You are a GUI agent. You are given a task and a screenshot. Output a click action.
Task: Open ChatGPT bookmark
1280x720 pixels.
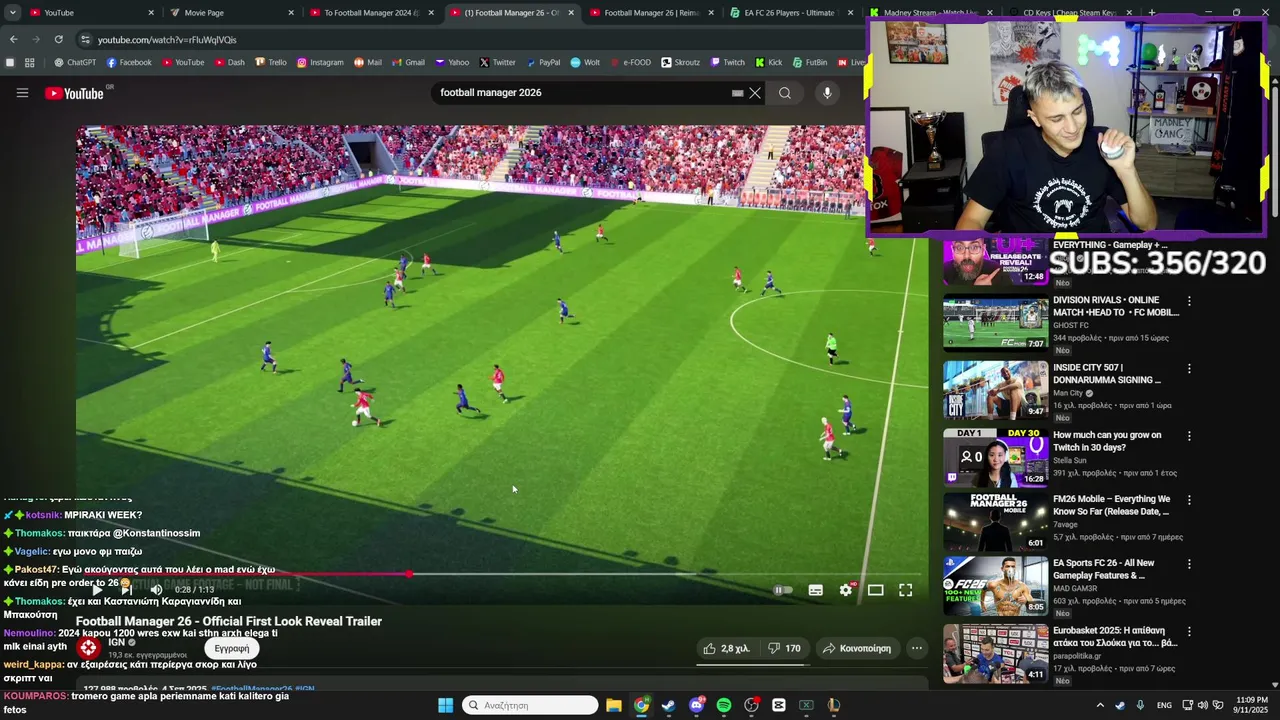[x=75, y=62]
